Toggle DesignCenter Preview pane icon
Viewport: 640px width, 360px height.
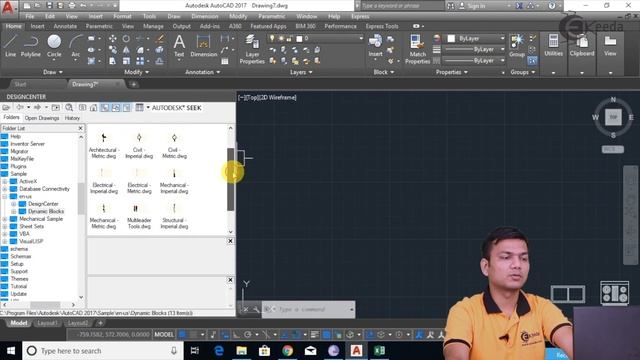tap(116, 107)
